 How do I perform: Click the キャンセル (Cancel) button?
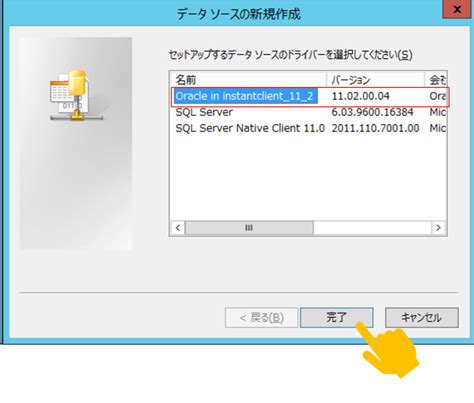(422, 317)
